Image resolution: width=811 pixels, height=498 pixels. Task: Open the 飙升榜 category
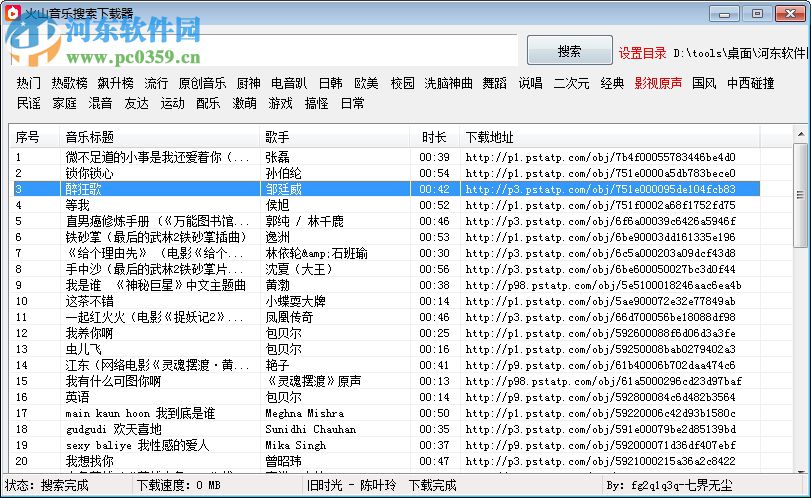point(115,83)
